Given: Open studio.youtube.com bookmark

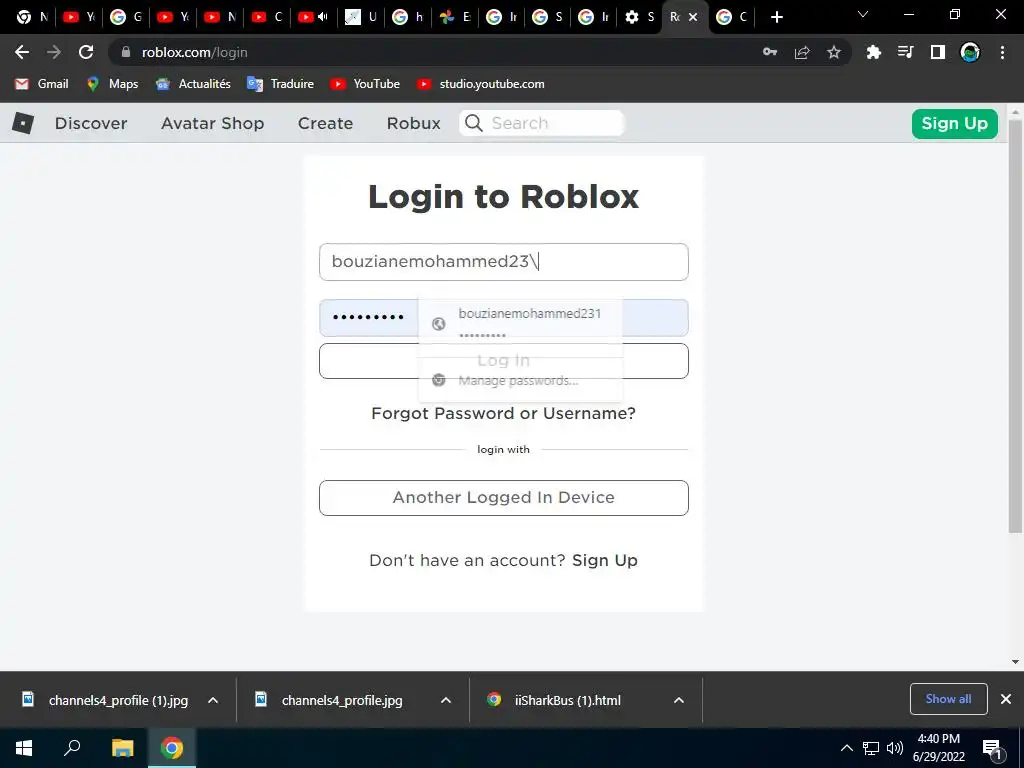Looking at the screenshot, I should (481, 84).
